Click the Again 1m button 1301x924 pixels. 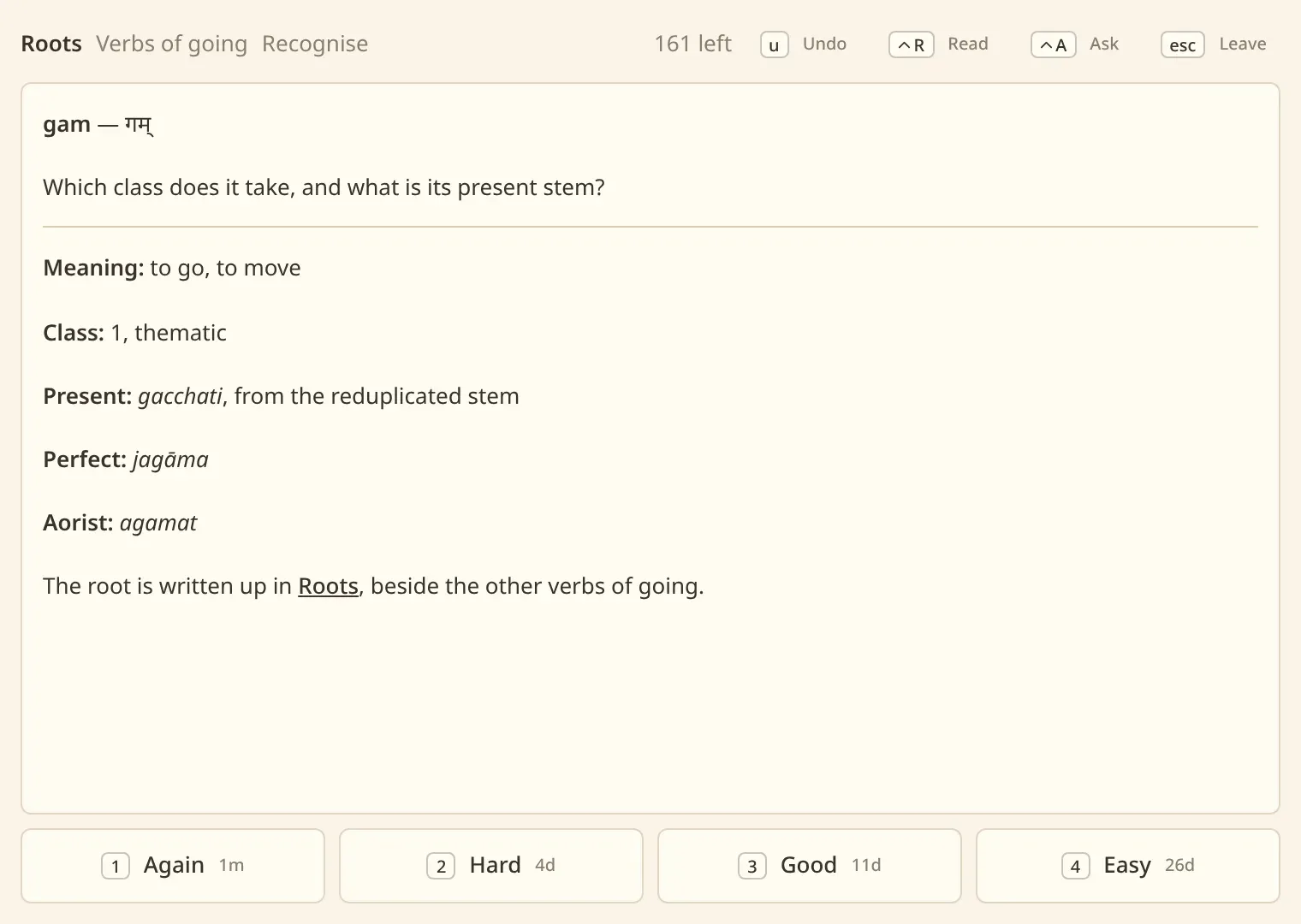click(173, 866)
